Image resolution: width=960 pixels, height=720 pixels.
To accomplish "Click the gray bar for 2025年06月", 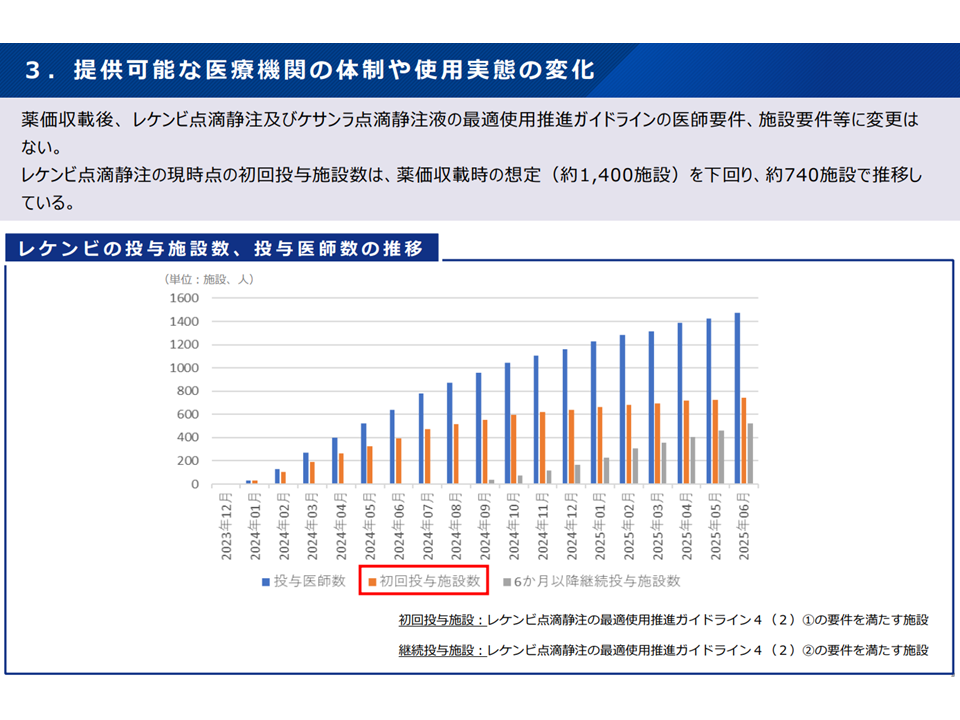I will 750,454.
